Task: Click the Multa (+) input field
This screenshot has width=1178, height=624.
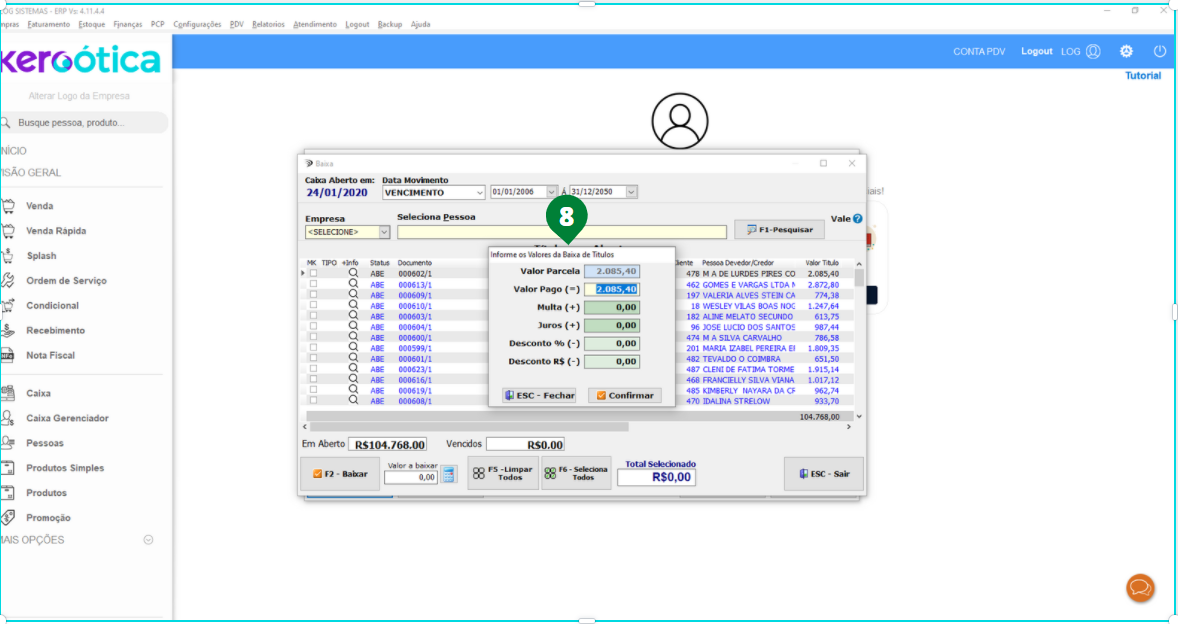Action: point(612,307)
